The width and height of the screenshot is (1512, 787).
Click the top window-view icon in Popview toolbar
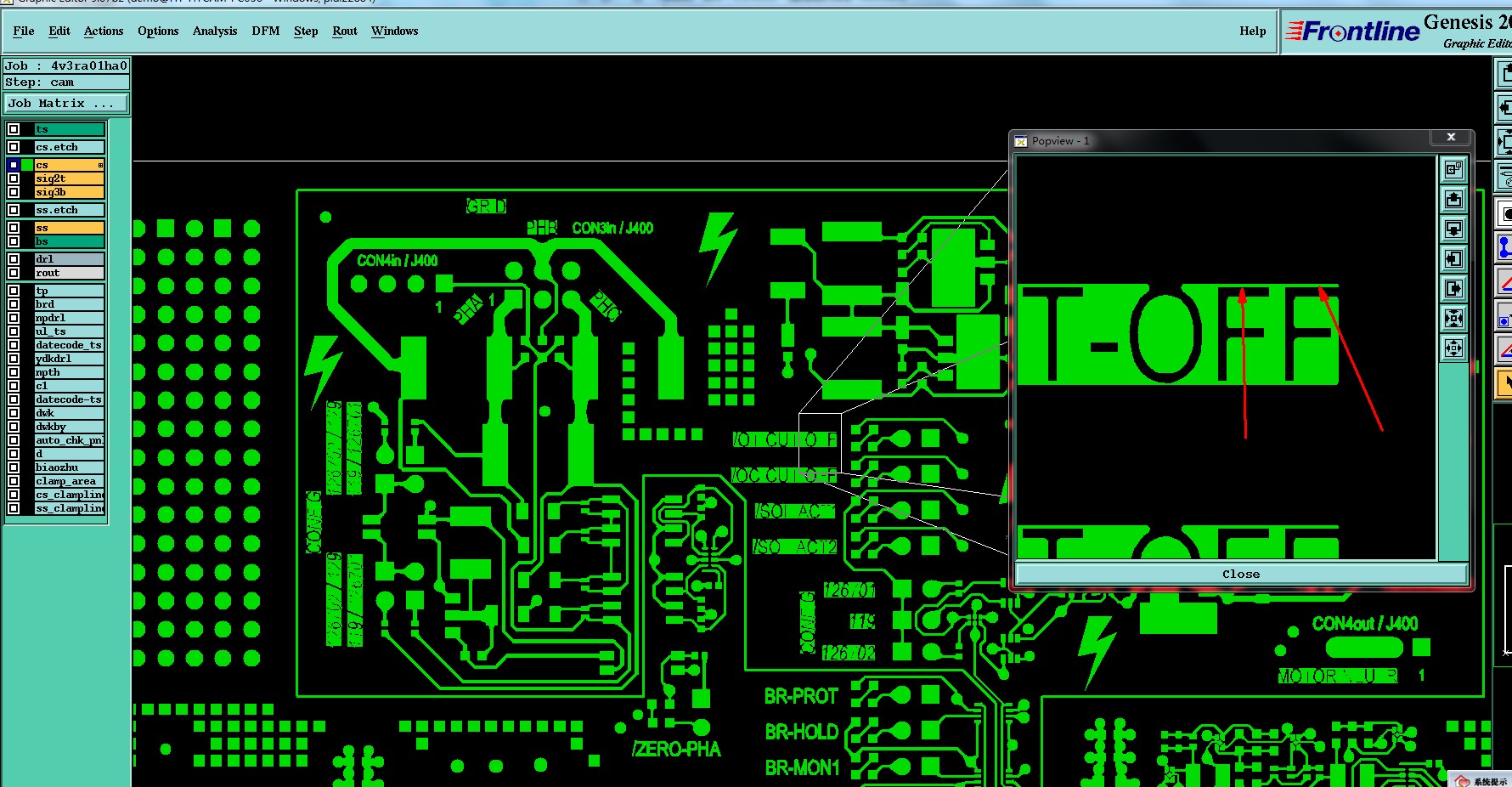pos(1453,169)
